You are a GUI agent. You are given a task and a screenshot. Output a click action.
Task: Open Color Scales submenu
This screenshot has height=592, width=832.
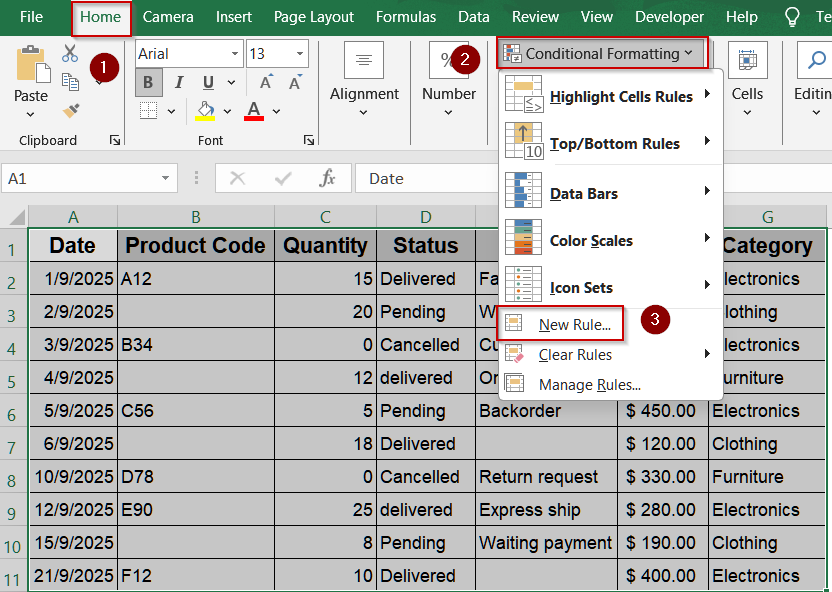[610, 240]
